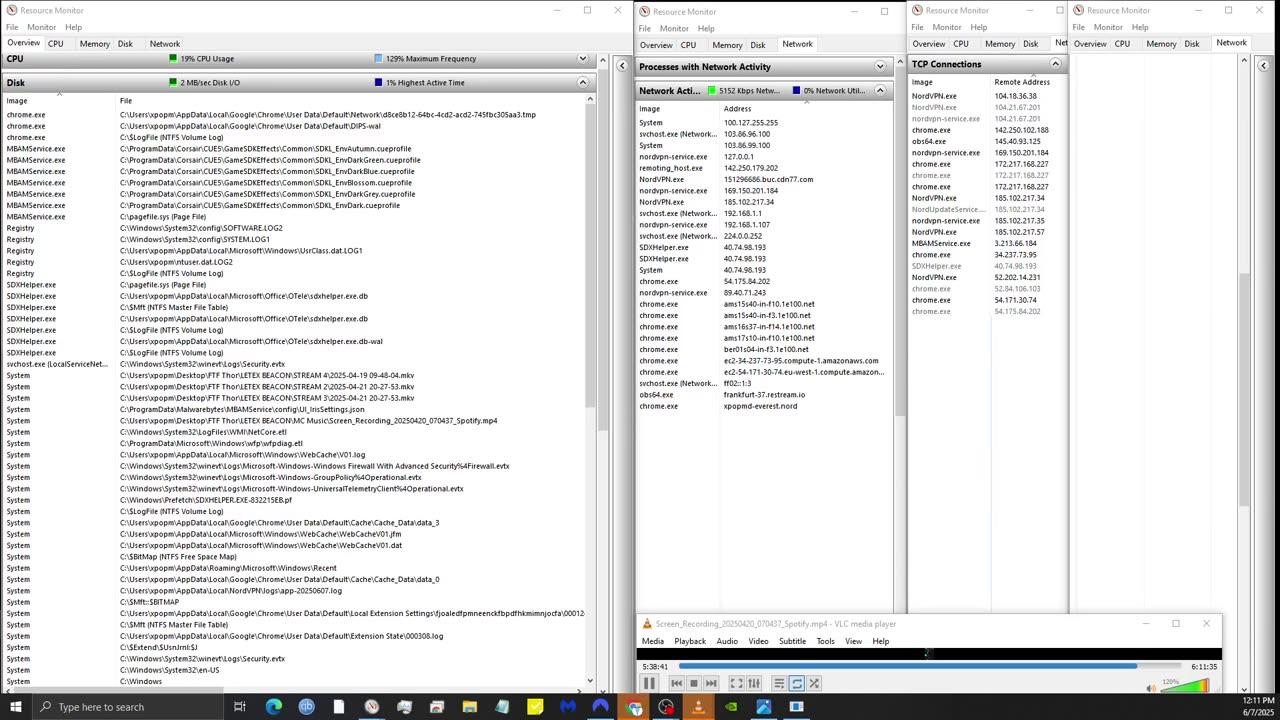Show VLC extended settings

(x=754, y=683)
